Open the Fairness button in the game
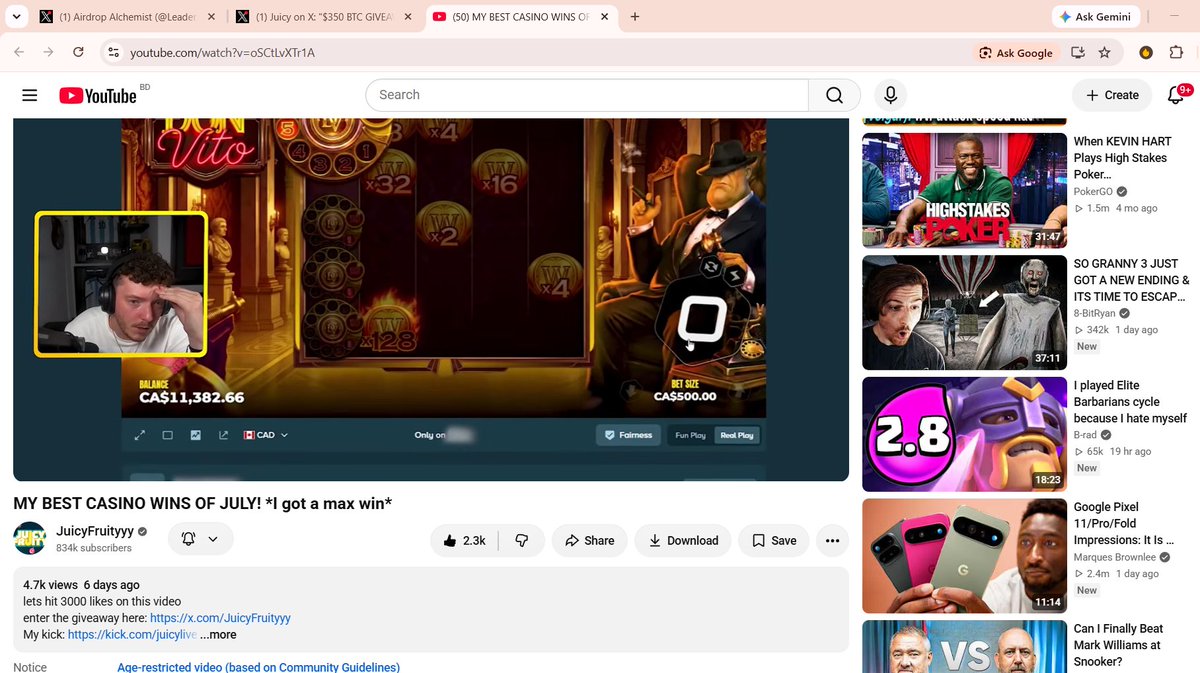1200x673 pixels. 629,435
